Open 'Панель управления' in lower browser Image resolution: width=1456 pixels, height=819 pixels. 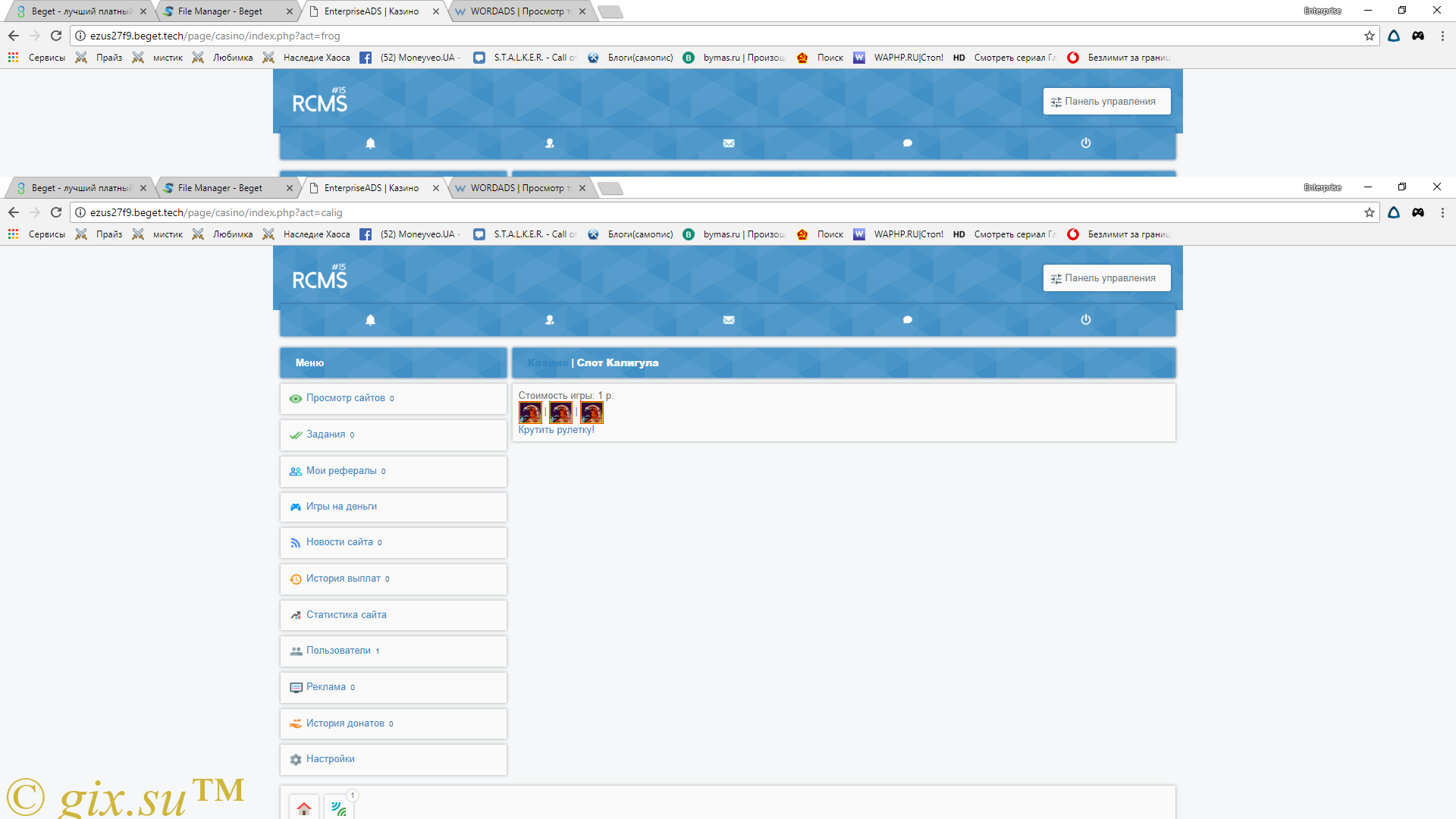1106,278
